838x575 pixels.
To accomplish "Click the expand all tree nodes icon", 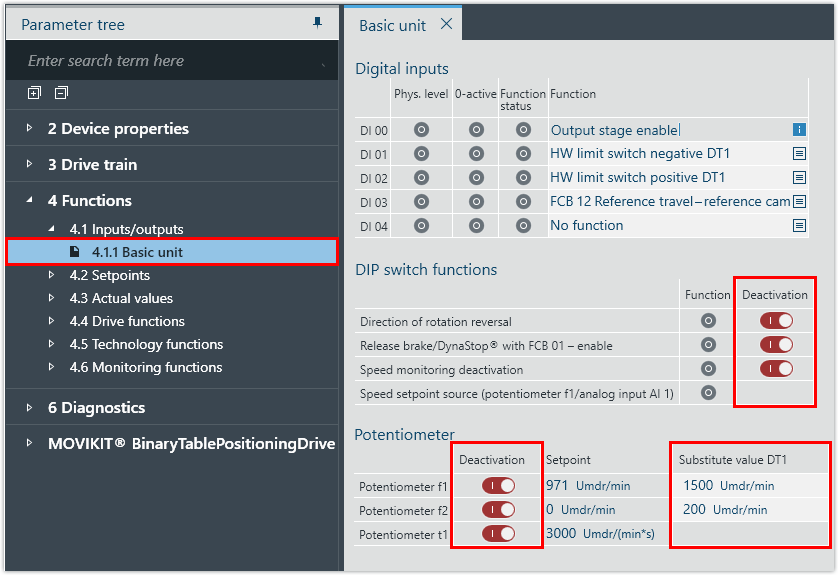I will 35,93.
